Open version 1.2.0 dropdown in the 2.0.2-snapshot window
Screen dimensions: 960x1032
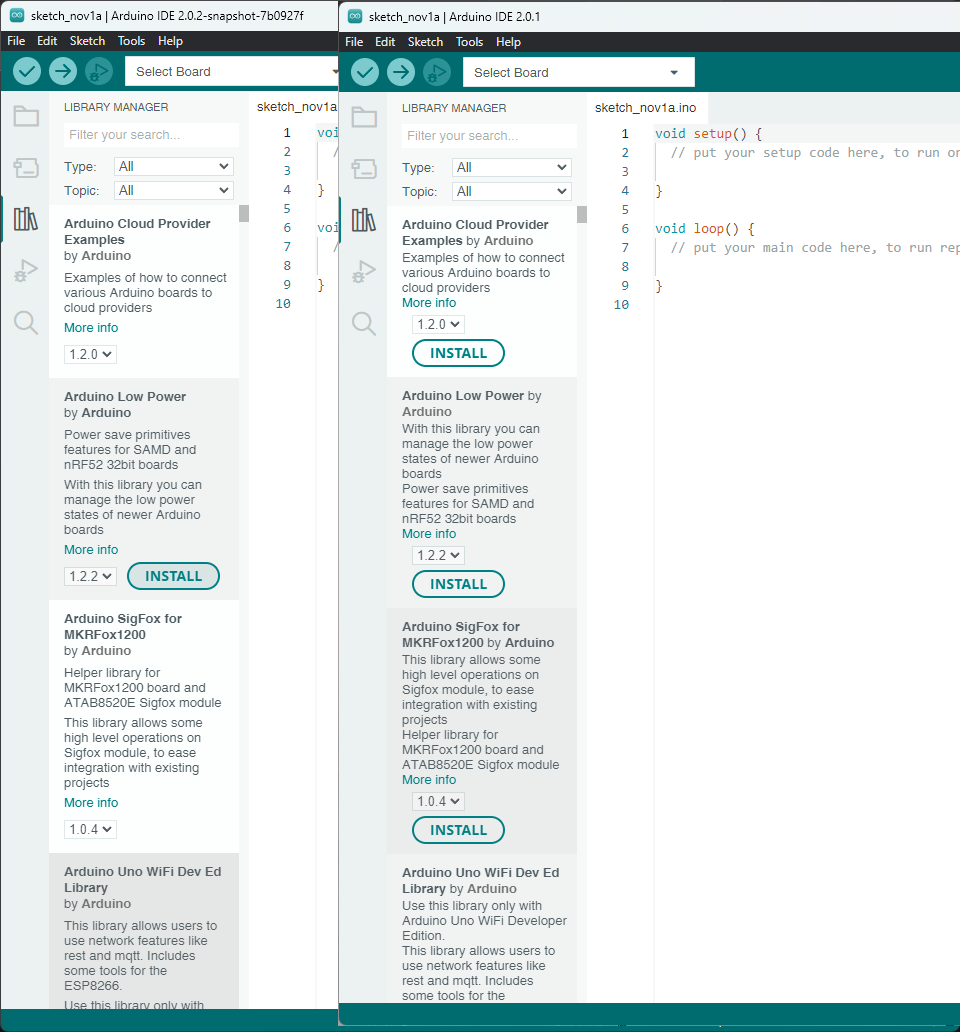[90, 354]
